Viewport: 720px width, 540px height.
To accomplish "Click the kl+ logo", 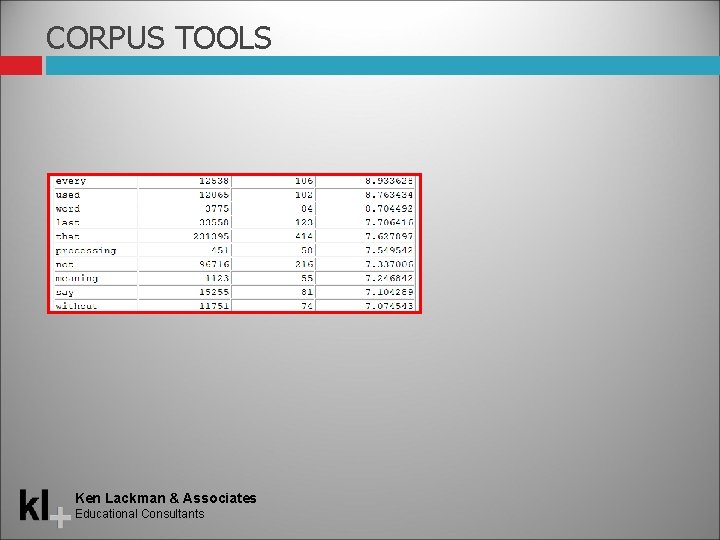I will [45, 508].
